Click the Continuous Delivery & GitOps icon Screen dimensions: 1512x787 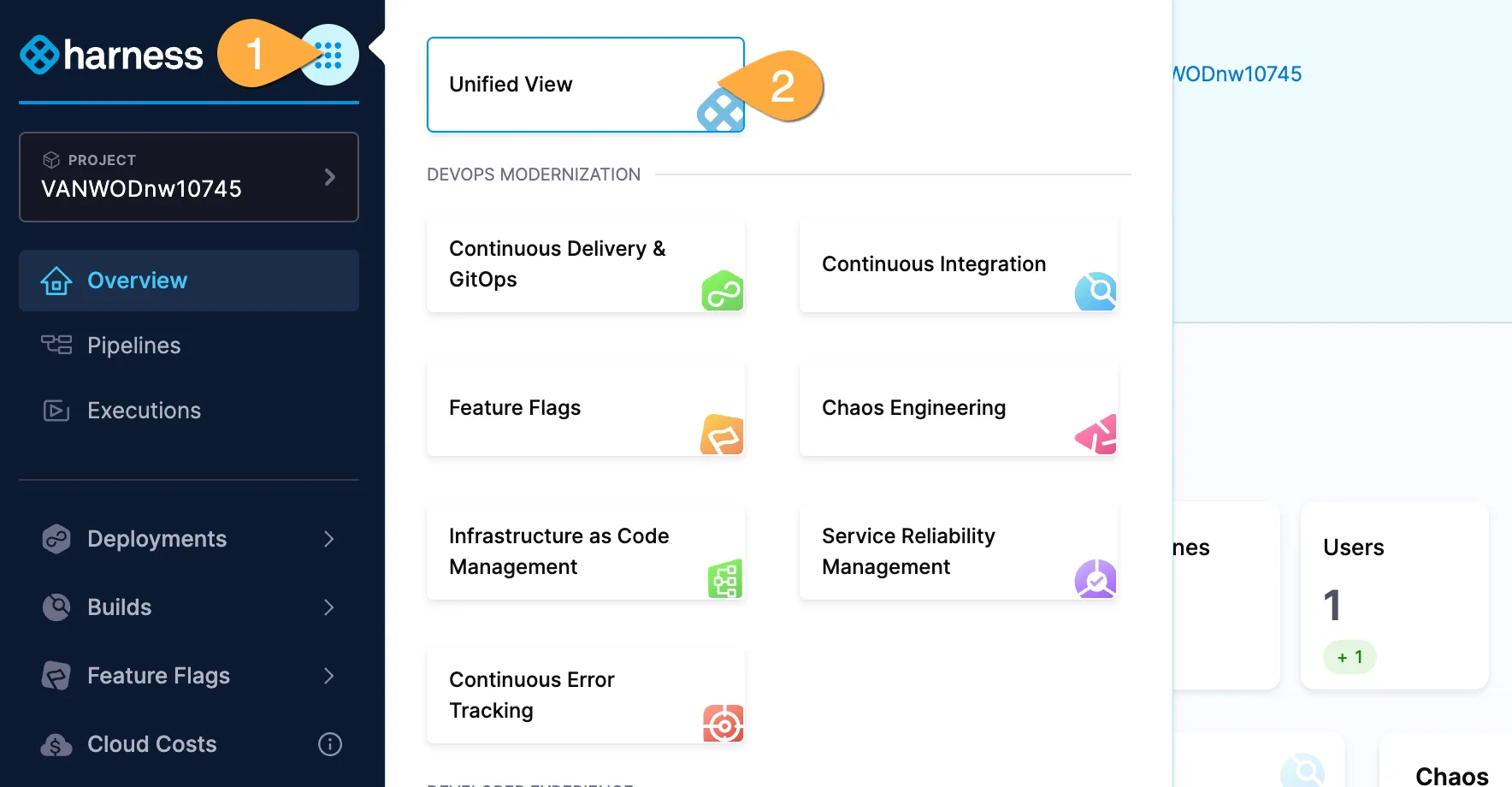pos(723,292)
